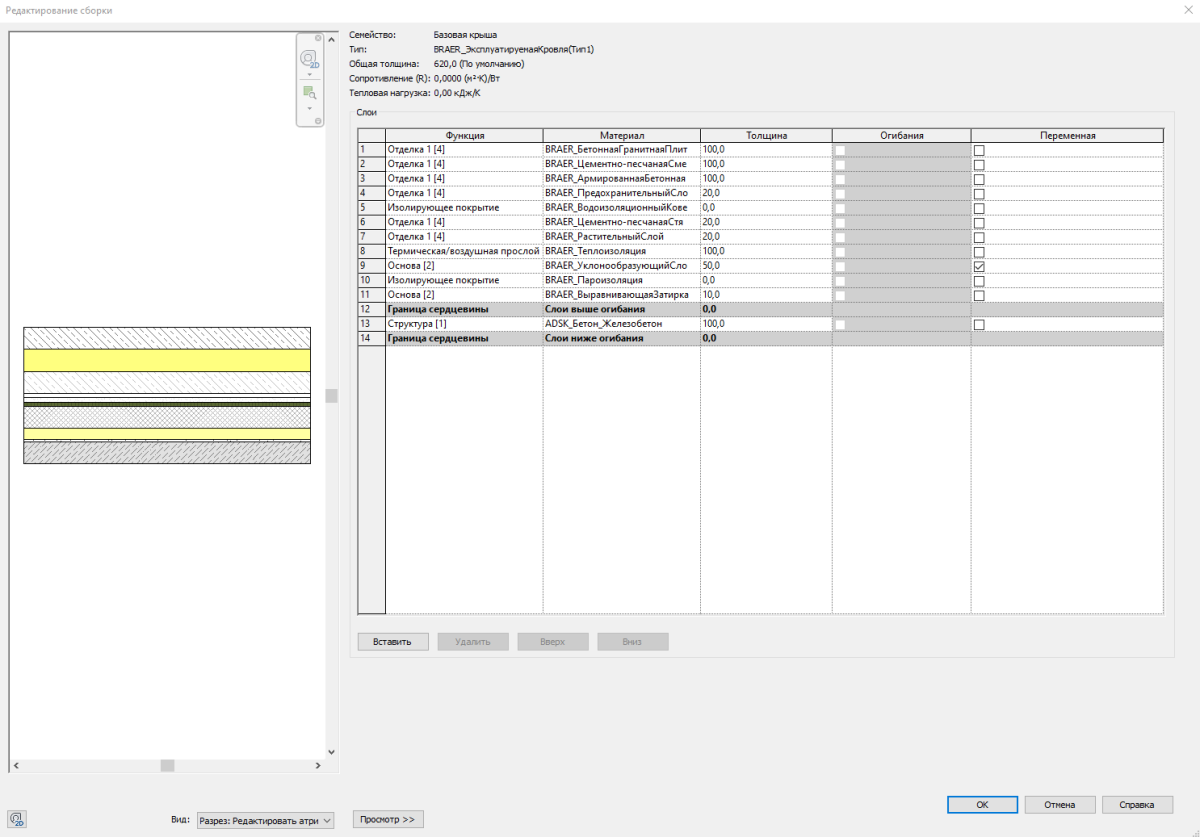Click the zoom region icon in preview navigation bar
Screen dimensions: 1200x837
tap(309, 92)
